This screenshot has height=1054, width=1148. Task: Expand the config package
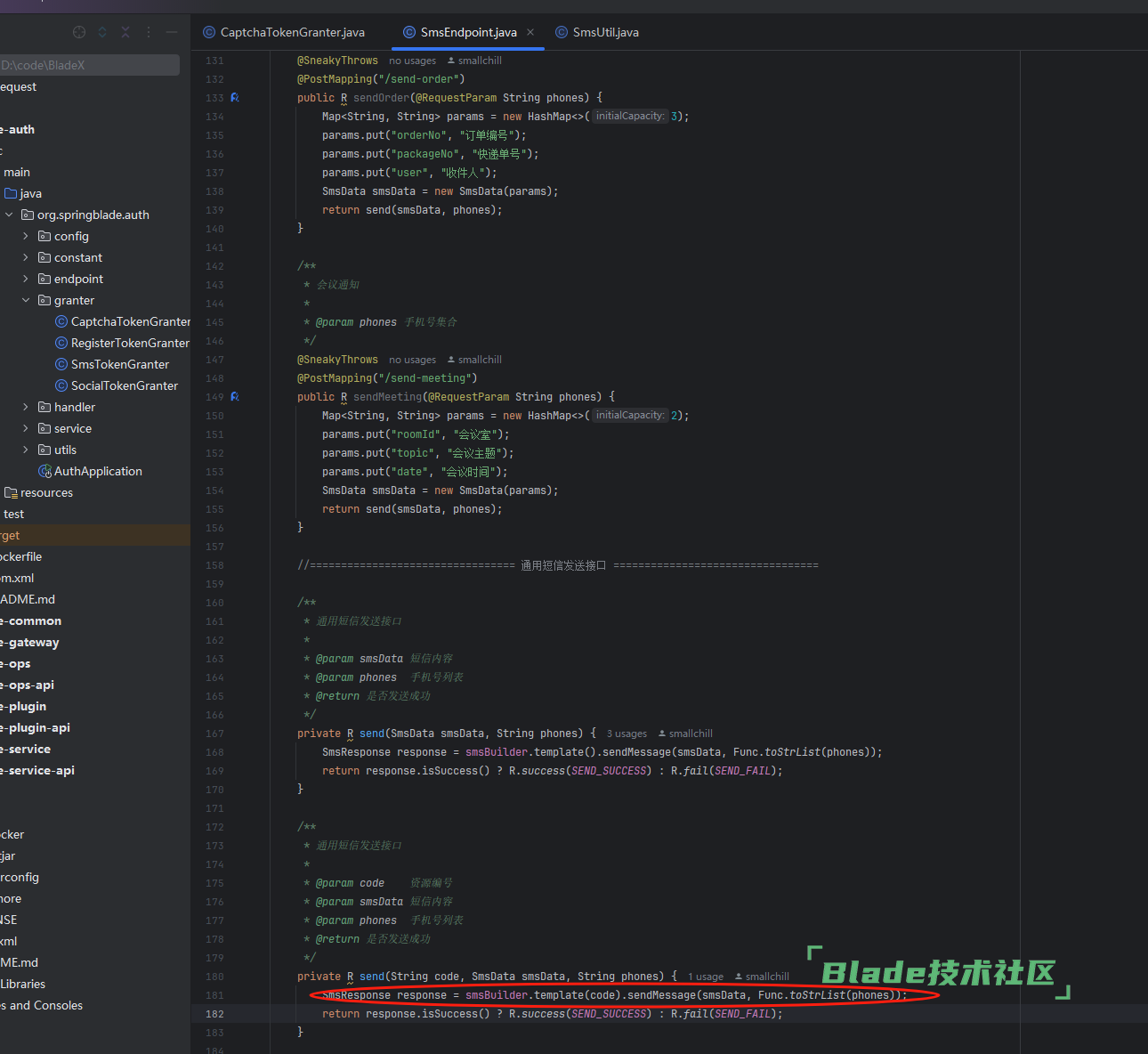pyautogui.click(x=26, y=236)
